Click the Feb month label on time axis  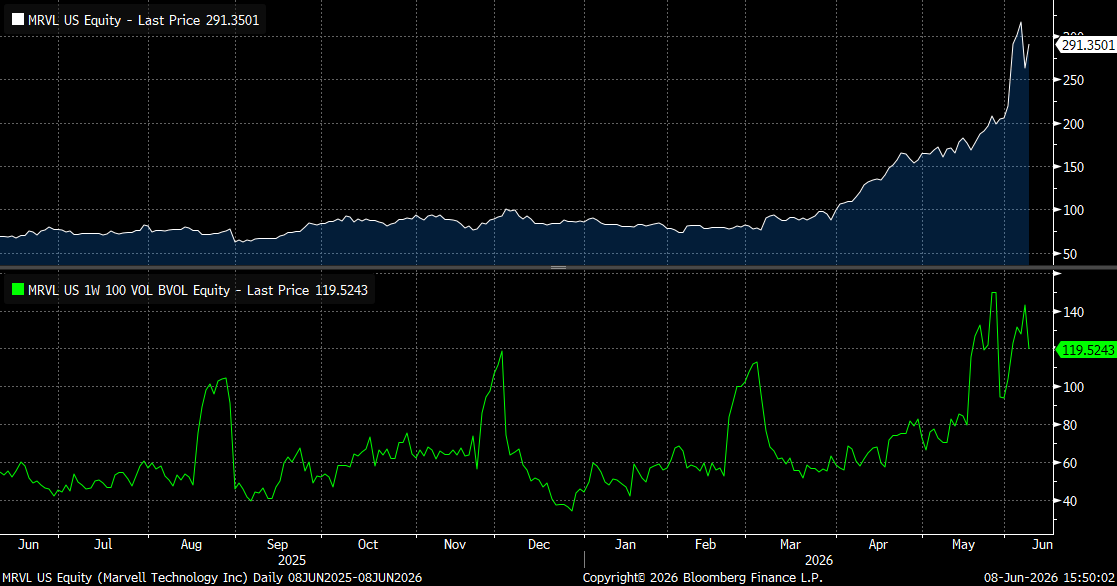coord(705,544)
